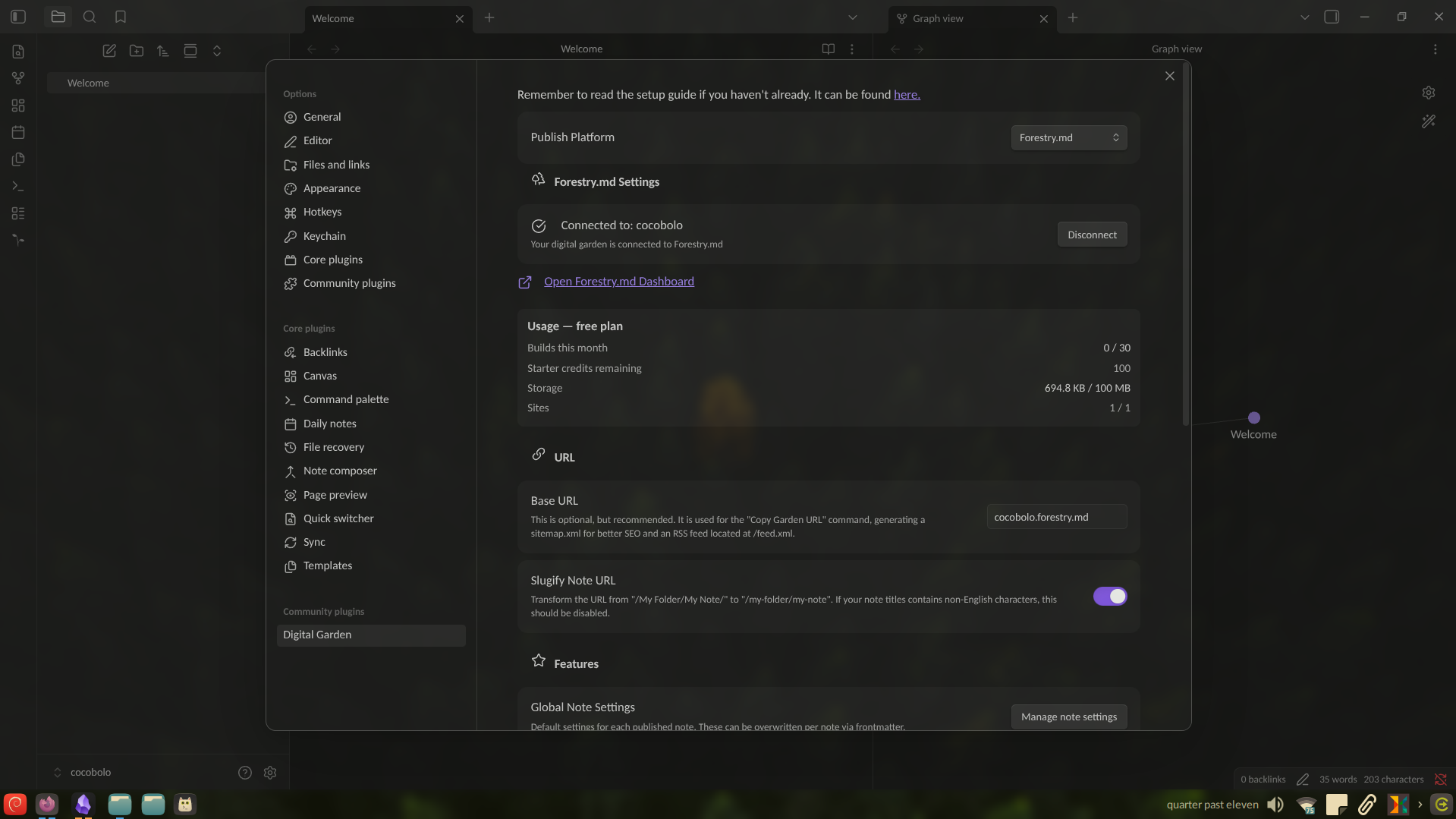This screenshot has width=1456, height=819.
Task: Open more options in Welcome pane
Action: tap(852, 49)
